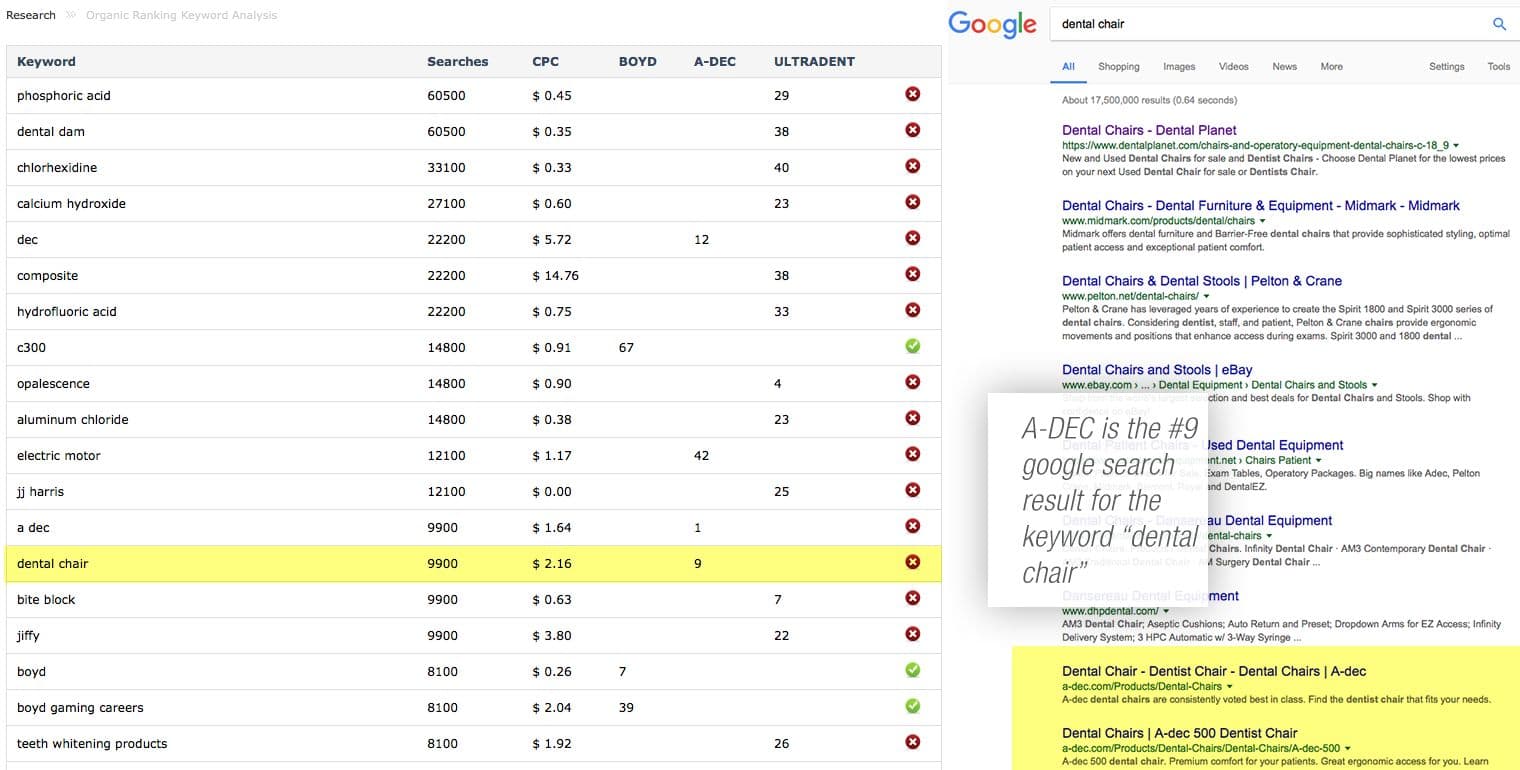Image resolution: width=1520 pixels, height=770 pixels.
Task: Select the opalescence keyword cell
Action: [x=53, y=383]
